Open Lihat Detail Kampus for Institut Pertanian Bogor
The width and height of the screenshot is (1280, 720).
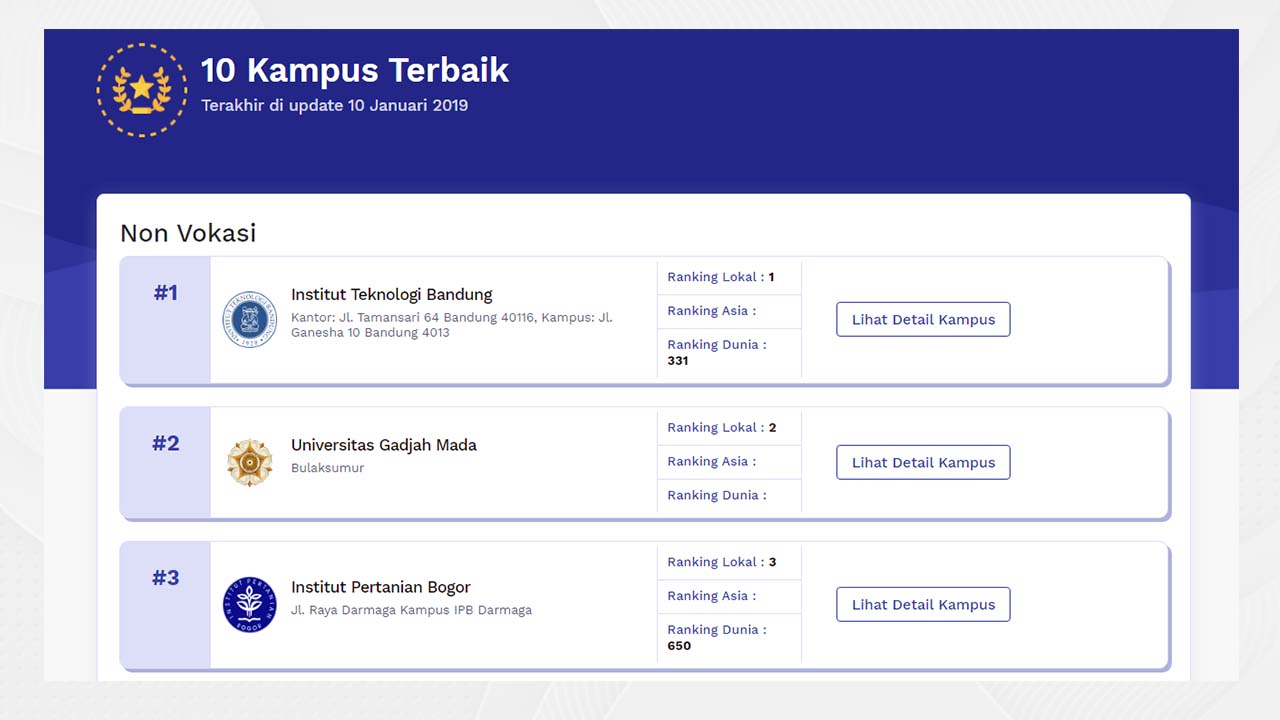pos(923,604)
